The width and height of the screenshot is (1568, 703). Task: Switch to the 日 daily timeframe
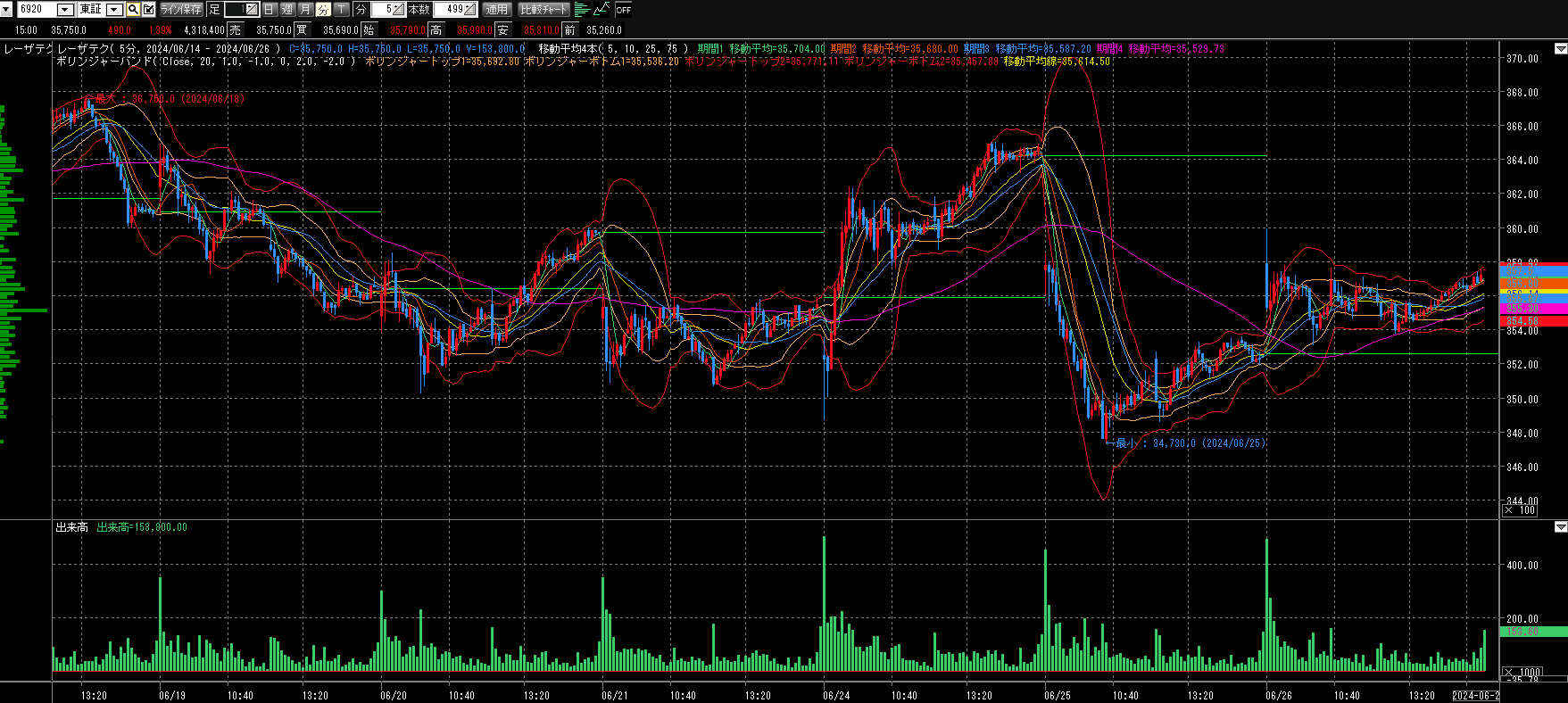coord(269,10)
